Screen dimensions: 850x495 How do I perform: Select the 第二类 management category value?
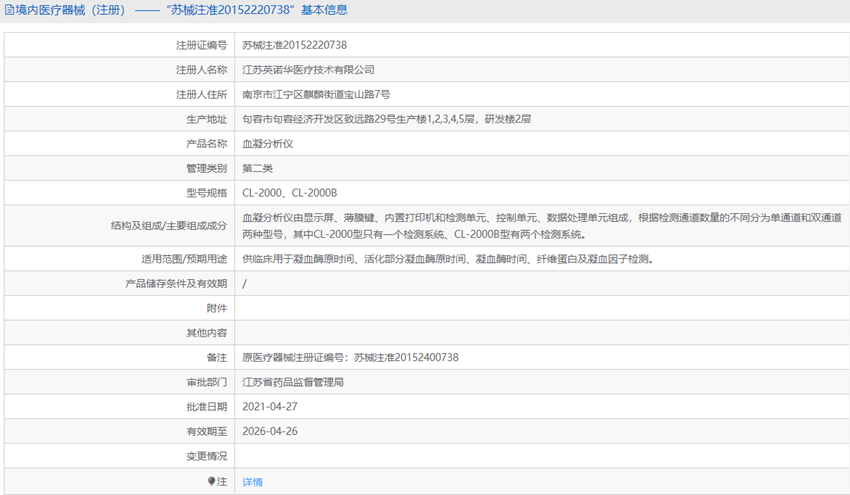[257, 169]
